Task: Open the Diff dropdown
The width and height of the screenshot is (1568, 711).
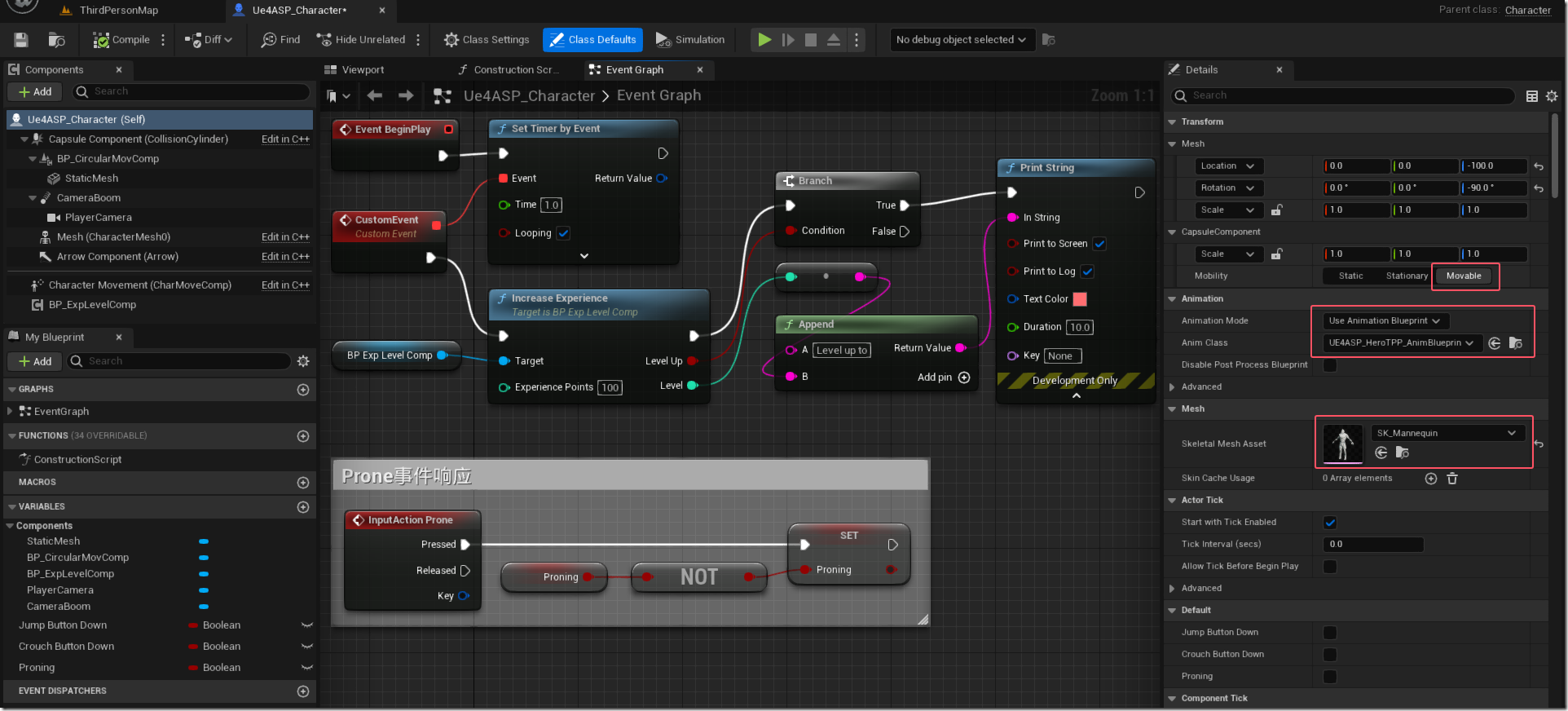Action: coord(209,40)
